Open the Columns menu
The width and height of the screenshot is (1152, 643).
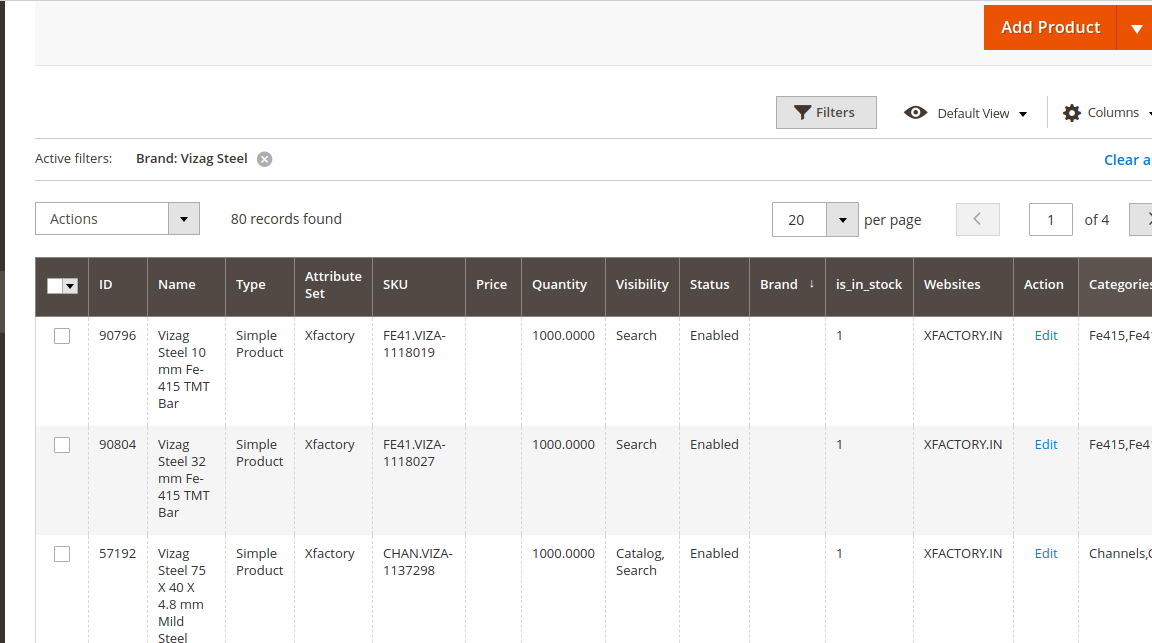coord(1113,112)
